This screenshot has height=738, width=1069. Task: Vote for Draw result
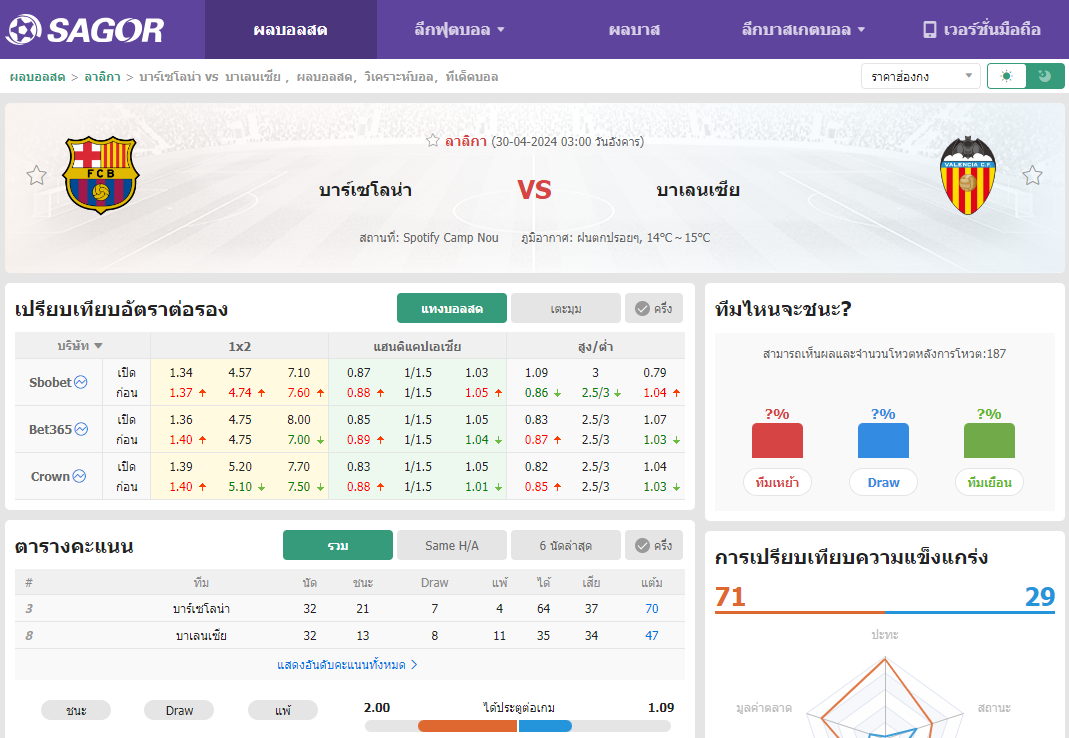click(x=883, y=482)
